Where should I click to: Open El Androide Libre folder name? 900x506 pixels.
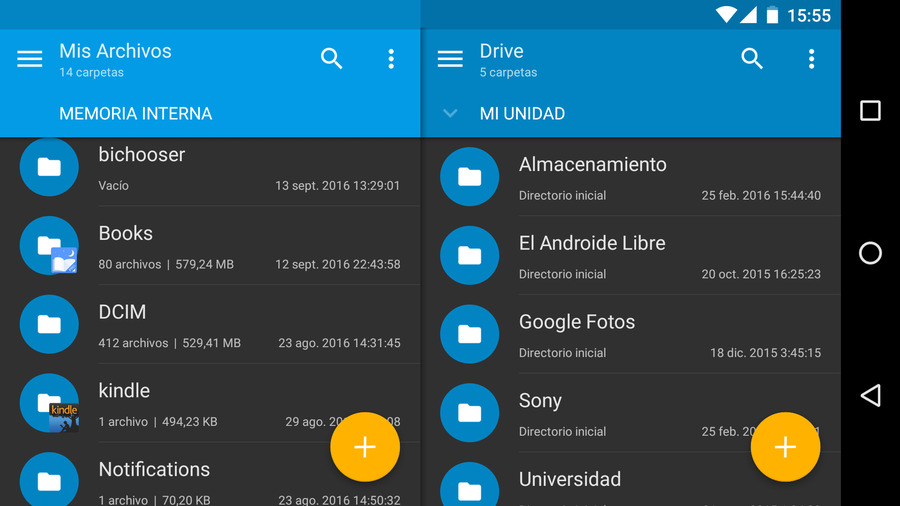coord(592,243)
